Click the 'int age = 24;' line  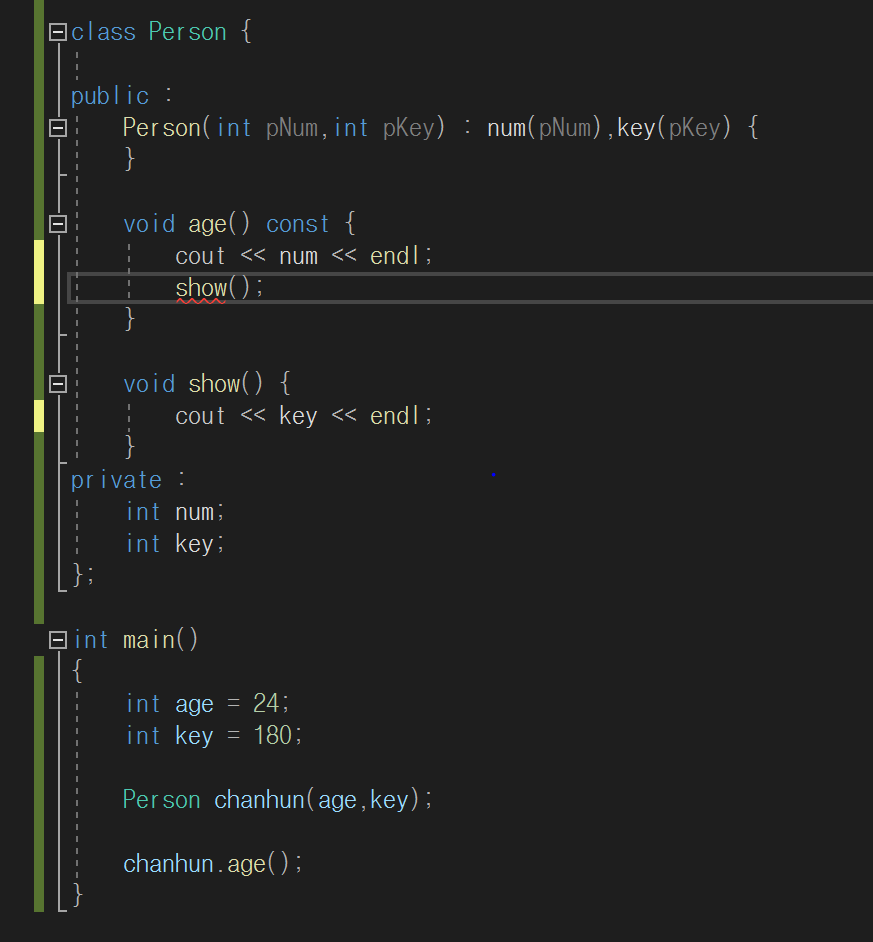pyautogui.click(x=207, y=704)
